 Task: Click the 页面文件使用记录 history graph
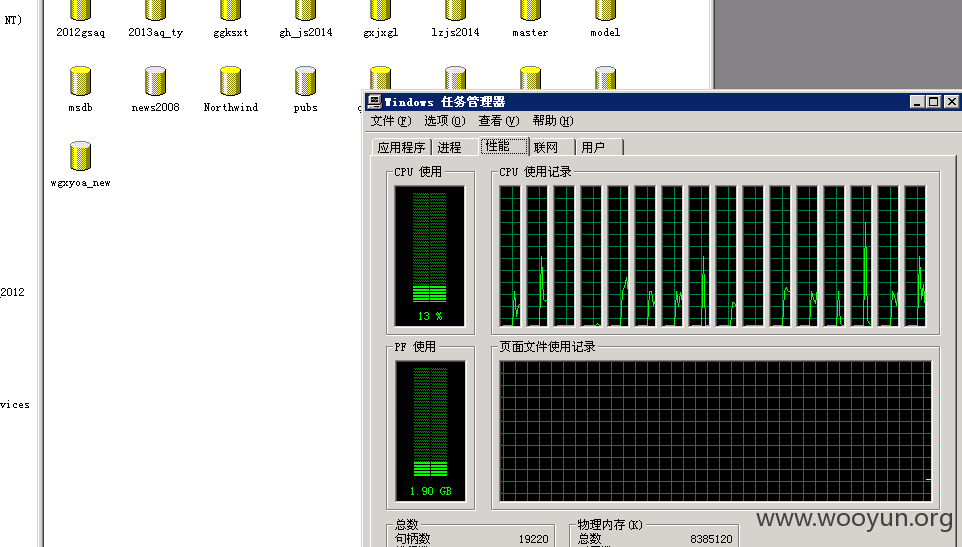715,431
